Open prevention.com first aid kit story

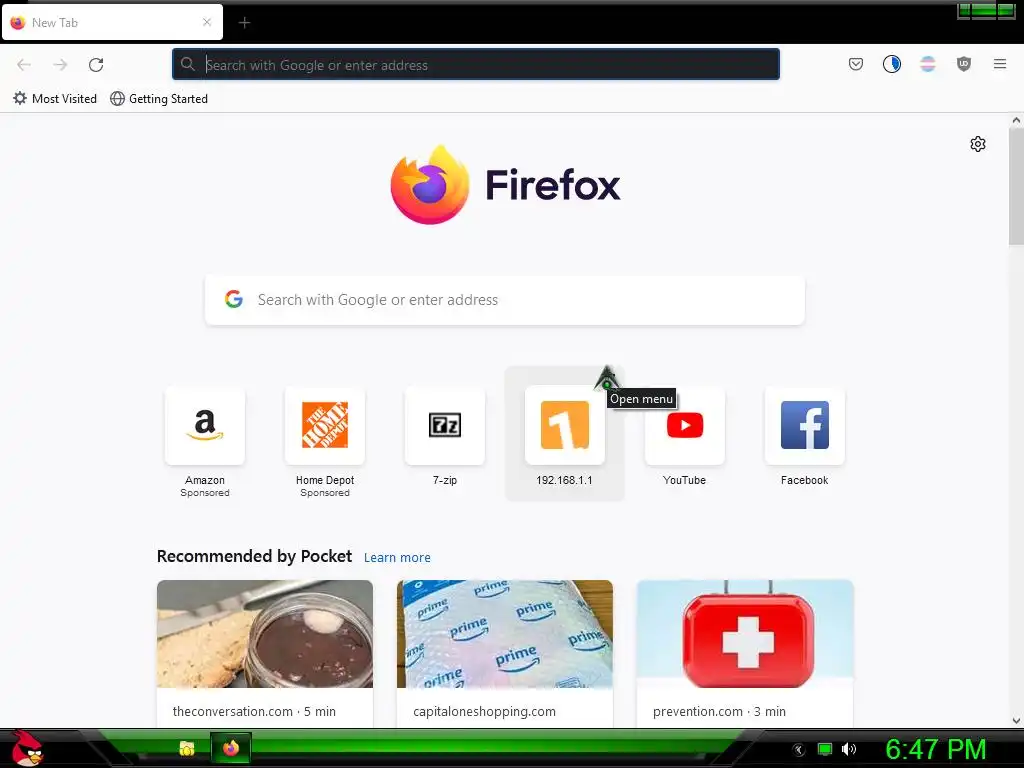coord(745,633)
